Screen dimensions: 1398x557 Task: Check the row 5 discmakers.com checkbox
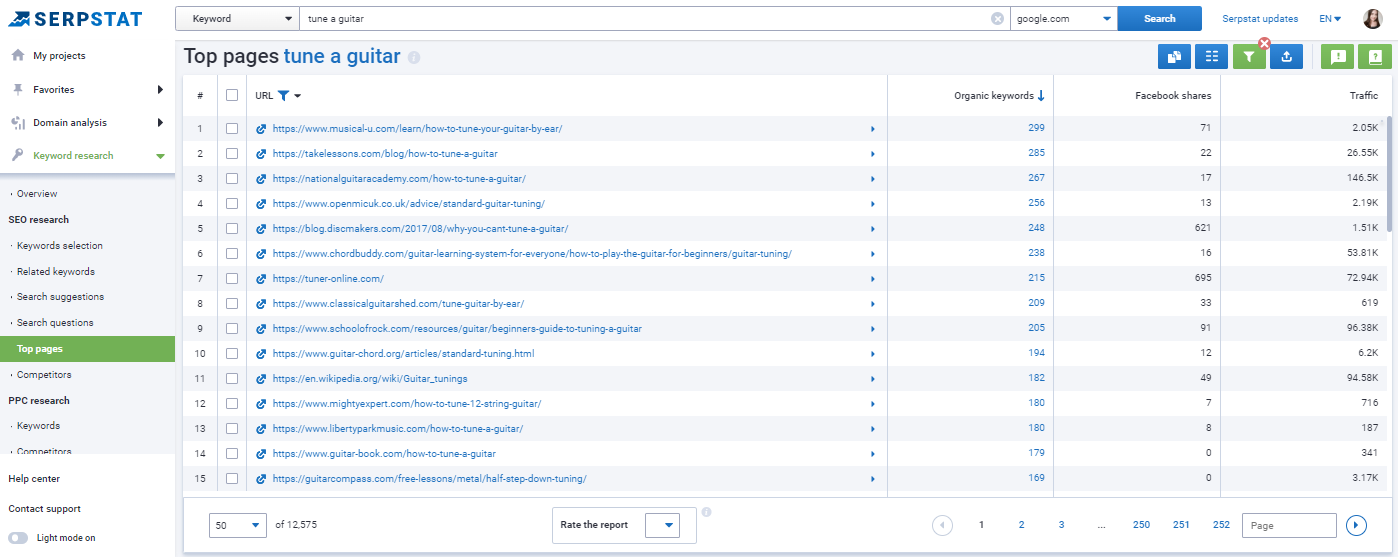coord(232,229)
